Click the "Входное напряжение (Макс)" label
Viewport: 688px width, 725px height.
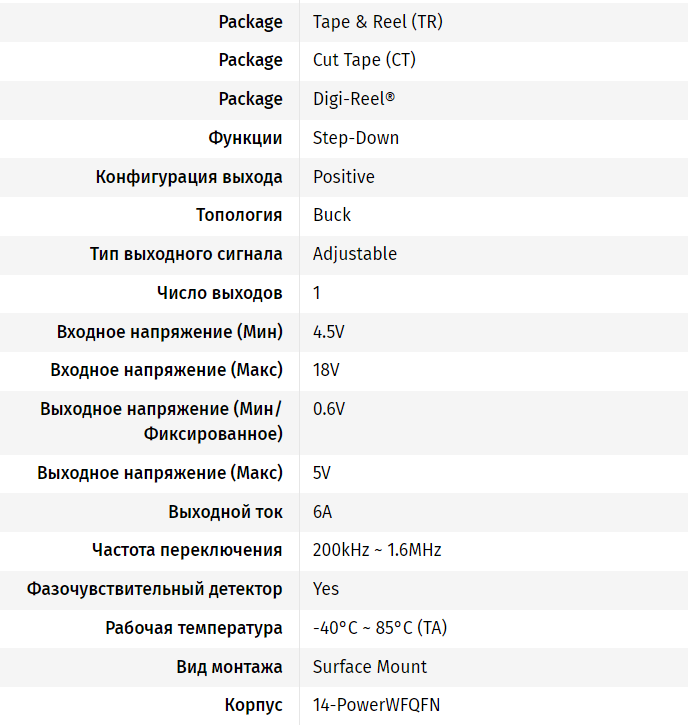click(167, 371)
